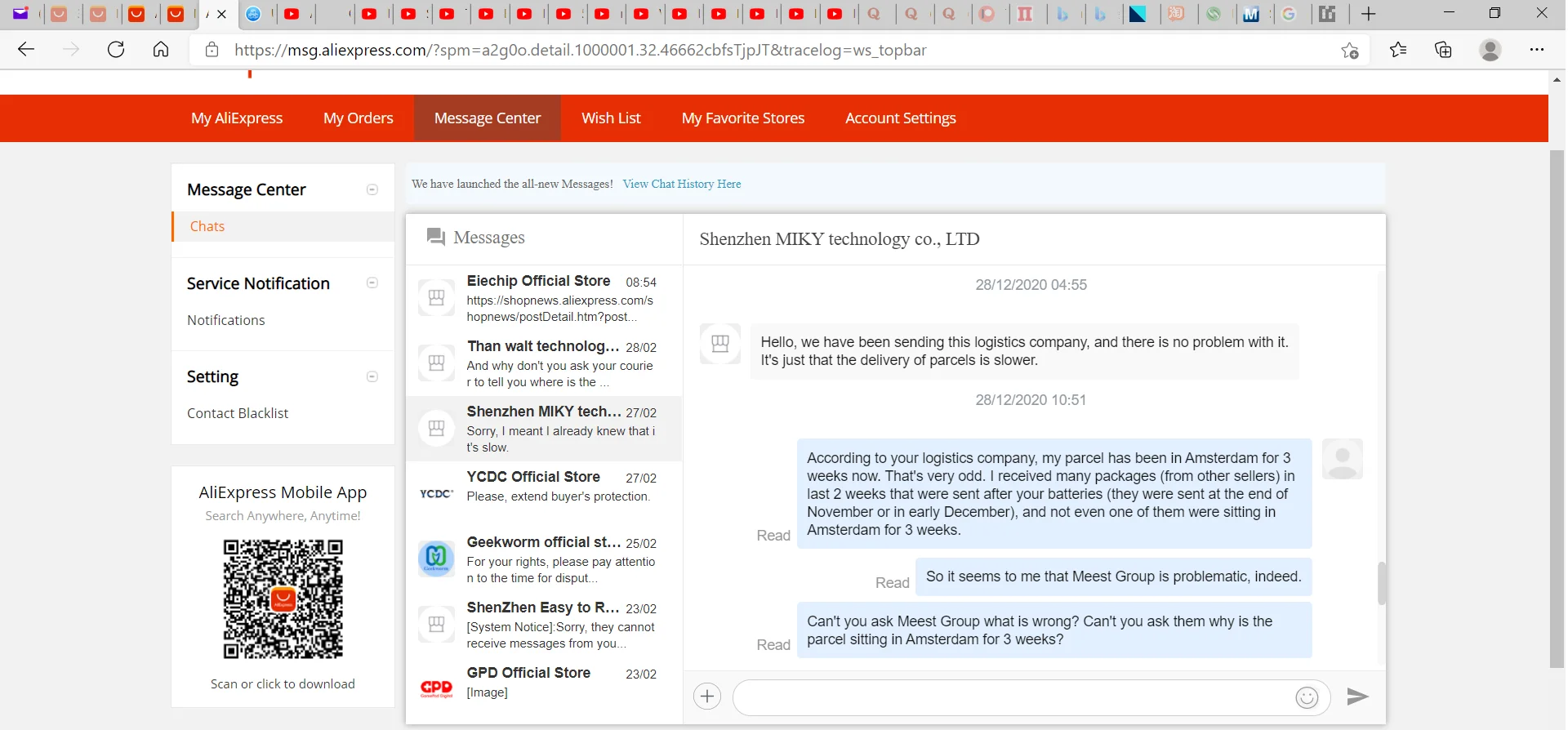Click Shenzhen MIKY store avatar in list
1568x730 pixels.
click(x=436, y=428)
